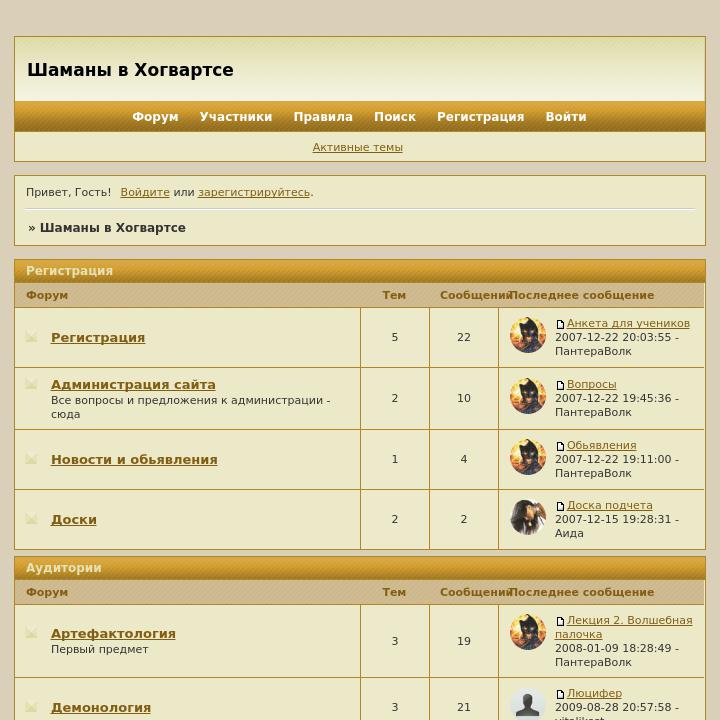The height and width of the screenshot is (720, 720).
Task: Click the timestamp 2007-12-15 19:28:31
Action: (x=613, y=519)
